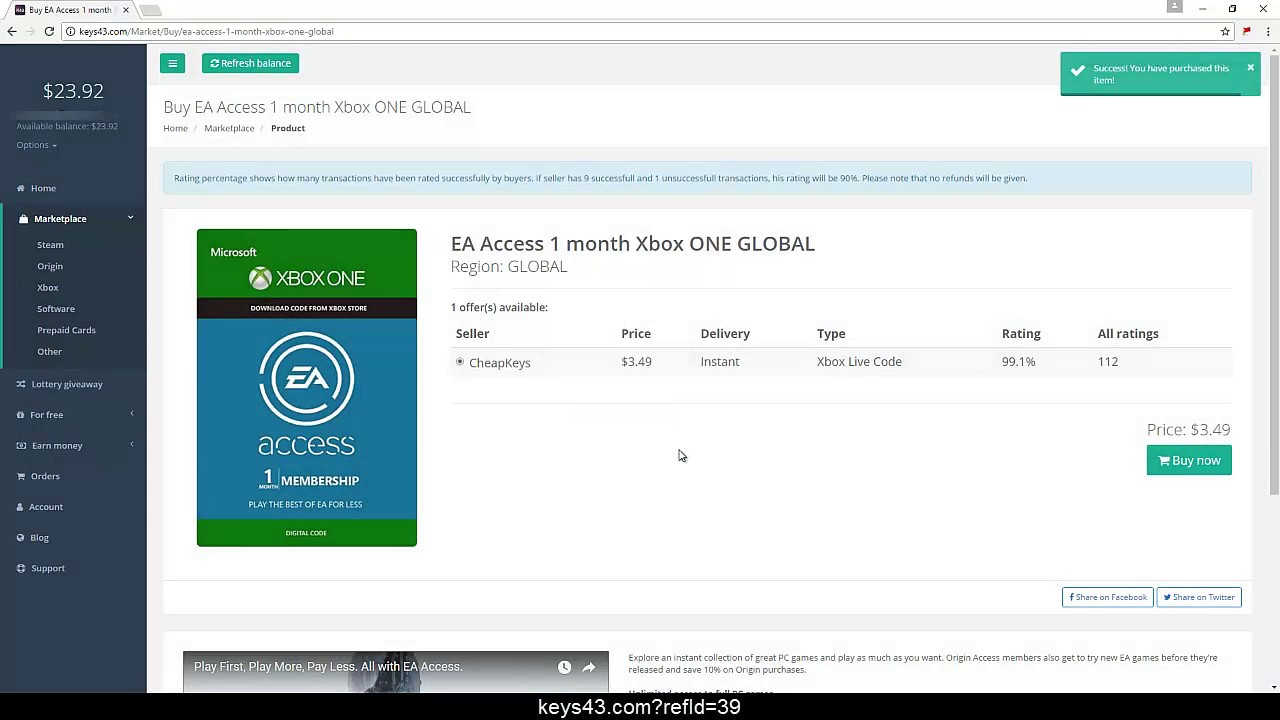Click the Chrome profile icon in title bar
Screen dimensions: 1280x720
(x=1175, y=7)
